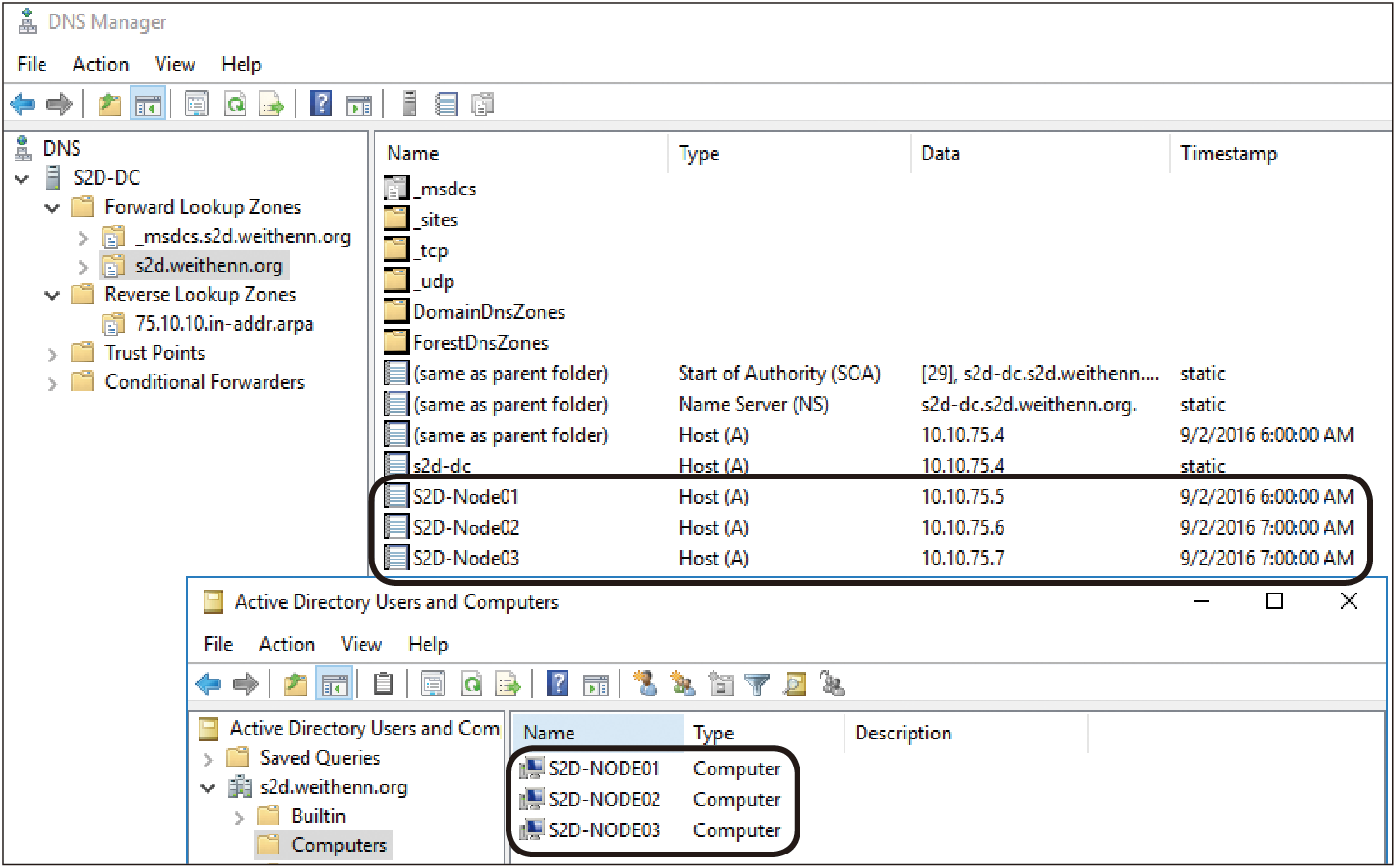Open Help menu in DNS Manager
The image size is (1397, 868).
(x=242, y=64)
